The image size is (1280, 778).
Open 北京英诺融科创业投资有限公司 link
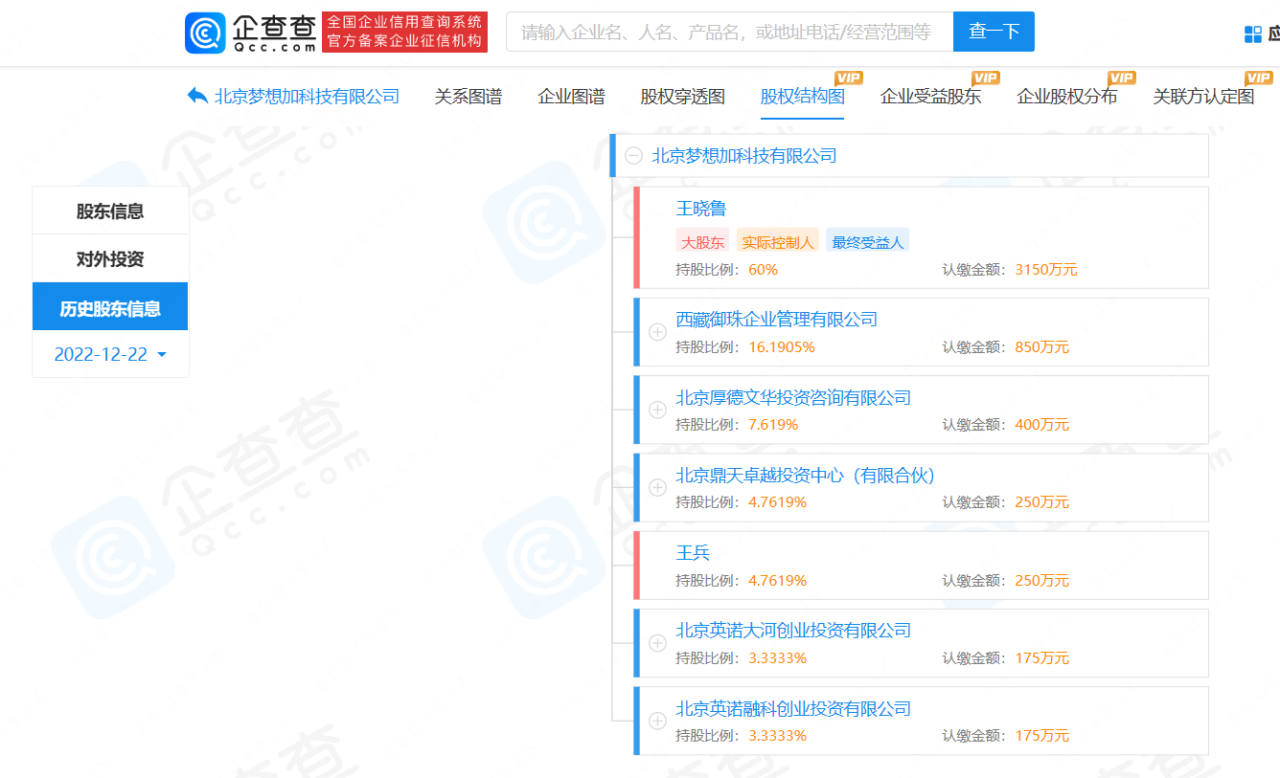pyautogui.click(x=794, y=709)
